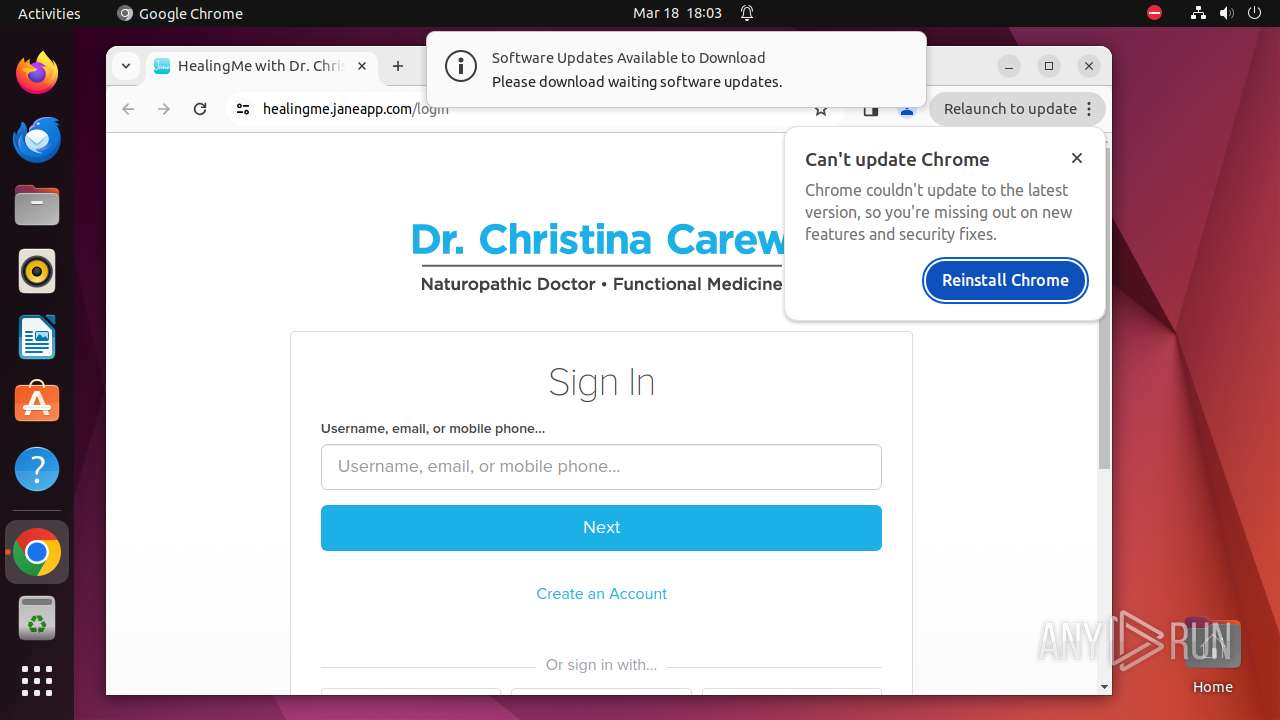
Task: Click the page vertical scrollbar
Action: pyautogui.click(x=1104, y=308)
